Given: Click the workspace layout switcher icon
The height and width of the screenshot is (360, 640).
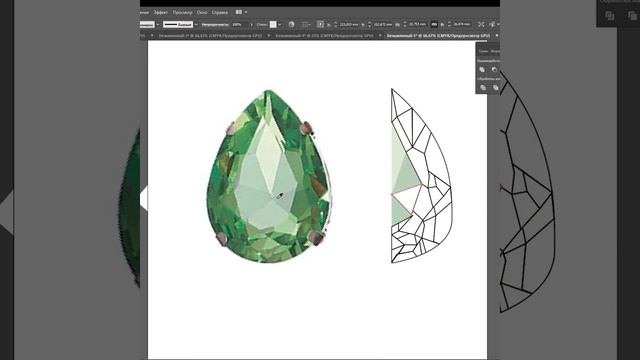Looking at the screenshot, I should [239, 12].
